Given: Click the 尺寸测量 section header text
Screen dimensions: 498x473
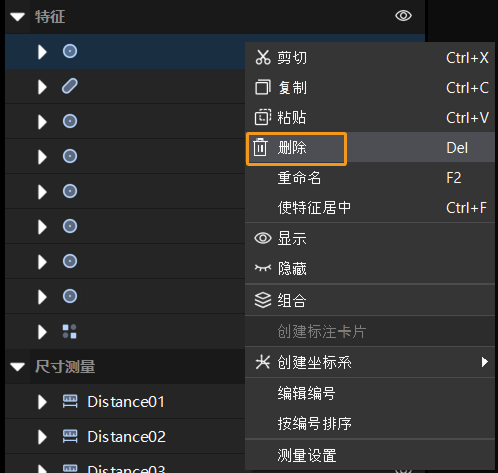Looking at the screenshot, I should (x=65, y=367).
